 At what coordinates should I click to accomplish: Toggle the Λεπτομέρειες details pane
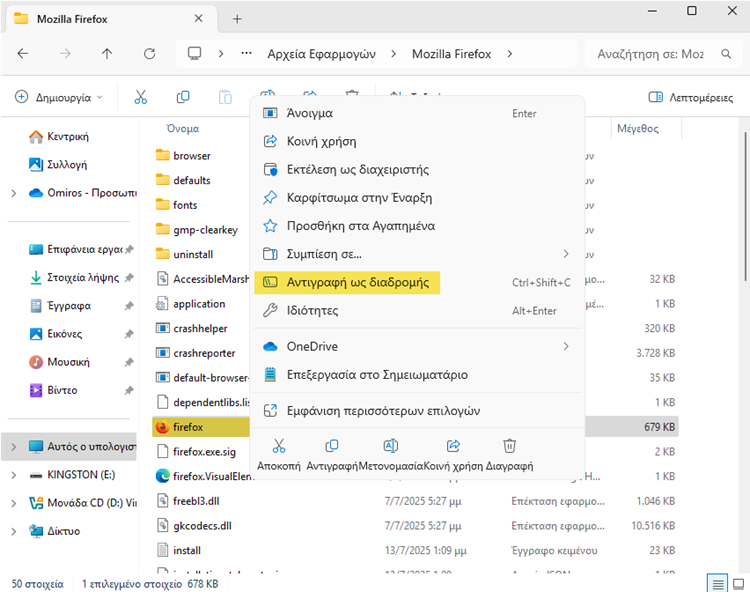tap(691, 97)
